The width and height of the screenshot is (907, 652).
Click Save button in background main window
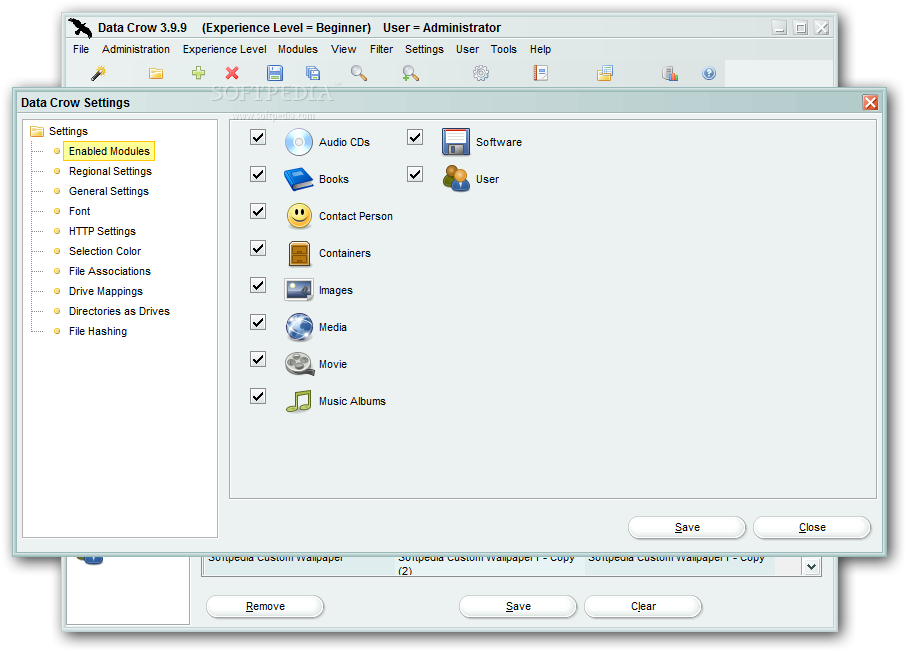tap(518, 606)
